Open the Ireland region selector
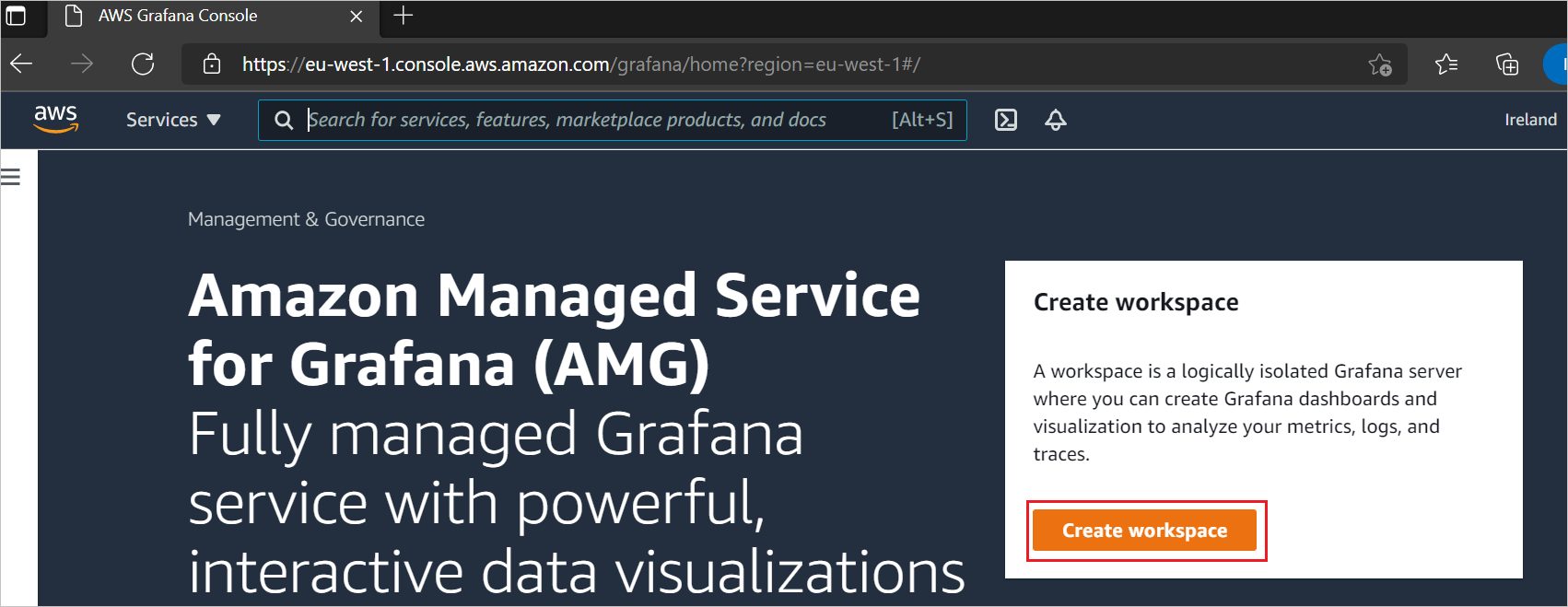This screenshot has width=1568, height=607. tap(1529, 120)
